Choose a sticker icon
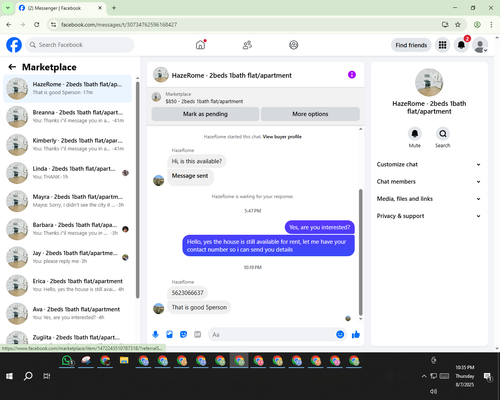The width and height of the screenshot is (500, 400). coord(184,334)
